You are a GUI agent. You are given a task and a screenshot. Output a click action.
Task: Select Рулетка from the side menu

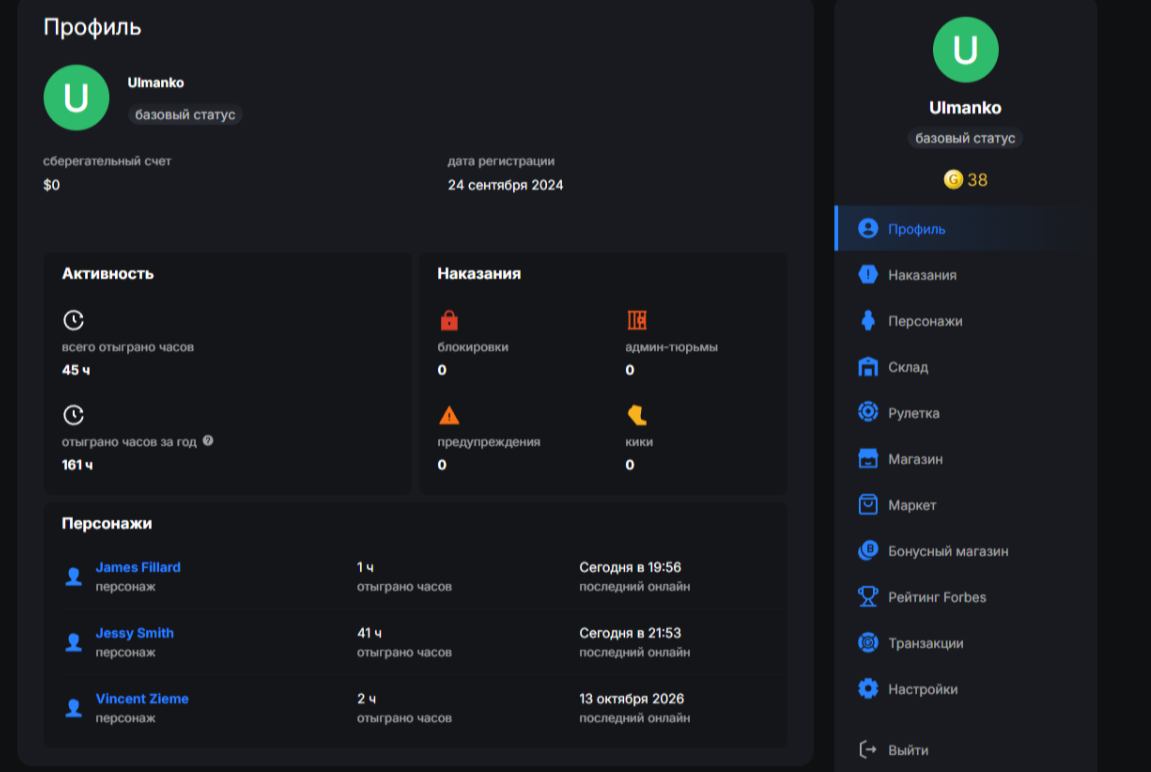point(965,412)
